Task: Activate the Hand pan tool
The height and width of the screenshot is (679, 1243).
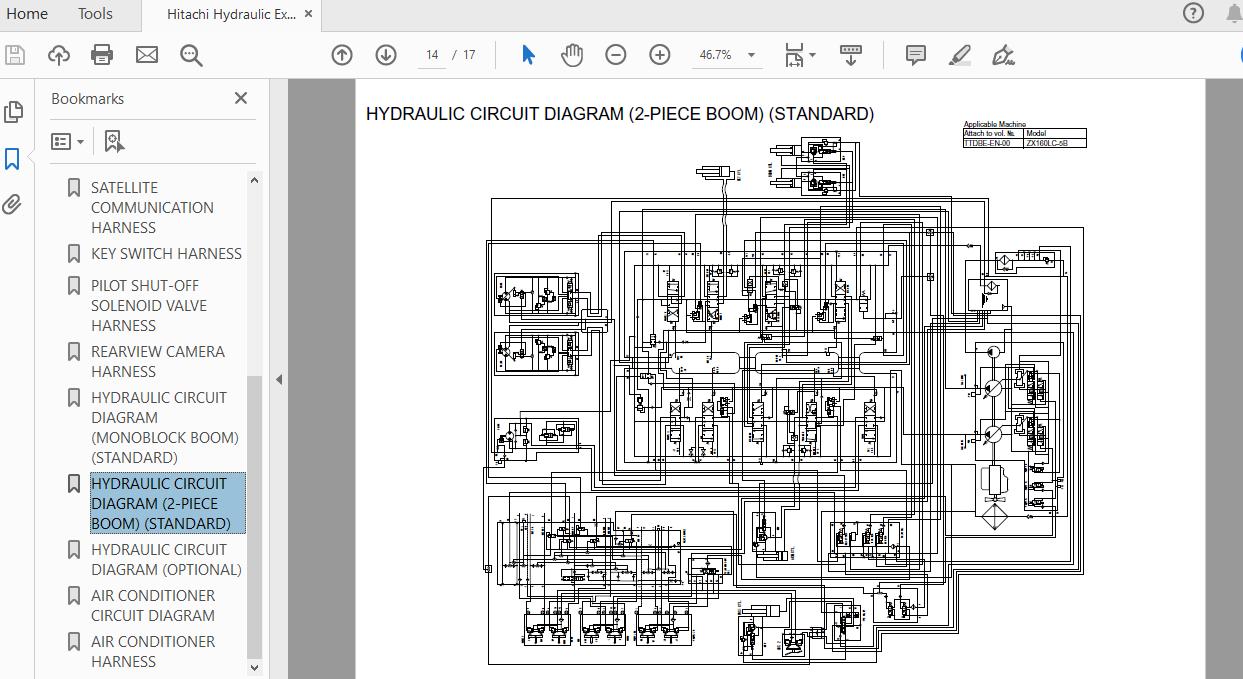Action: 572,55
